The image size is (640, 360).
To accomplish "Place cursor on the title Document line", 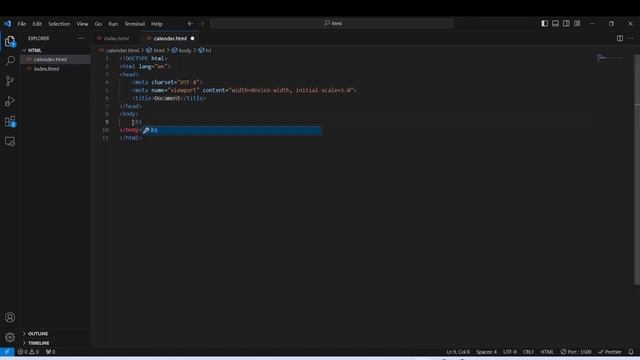I will click(x=169, y=98).
